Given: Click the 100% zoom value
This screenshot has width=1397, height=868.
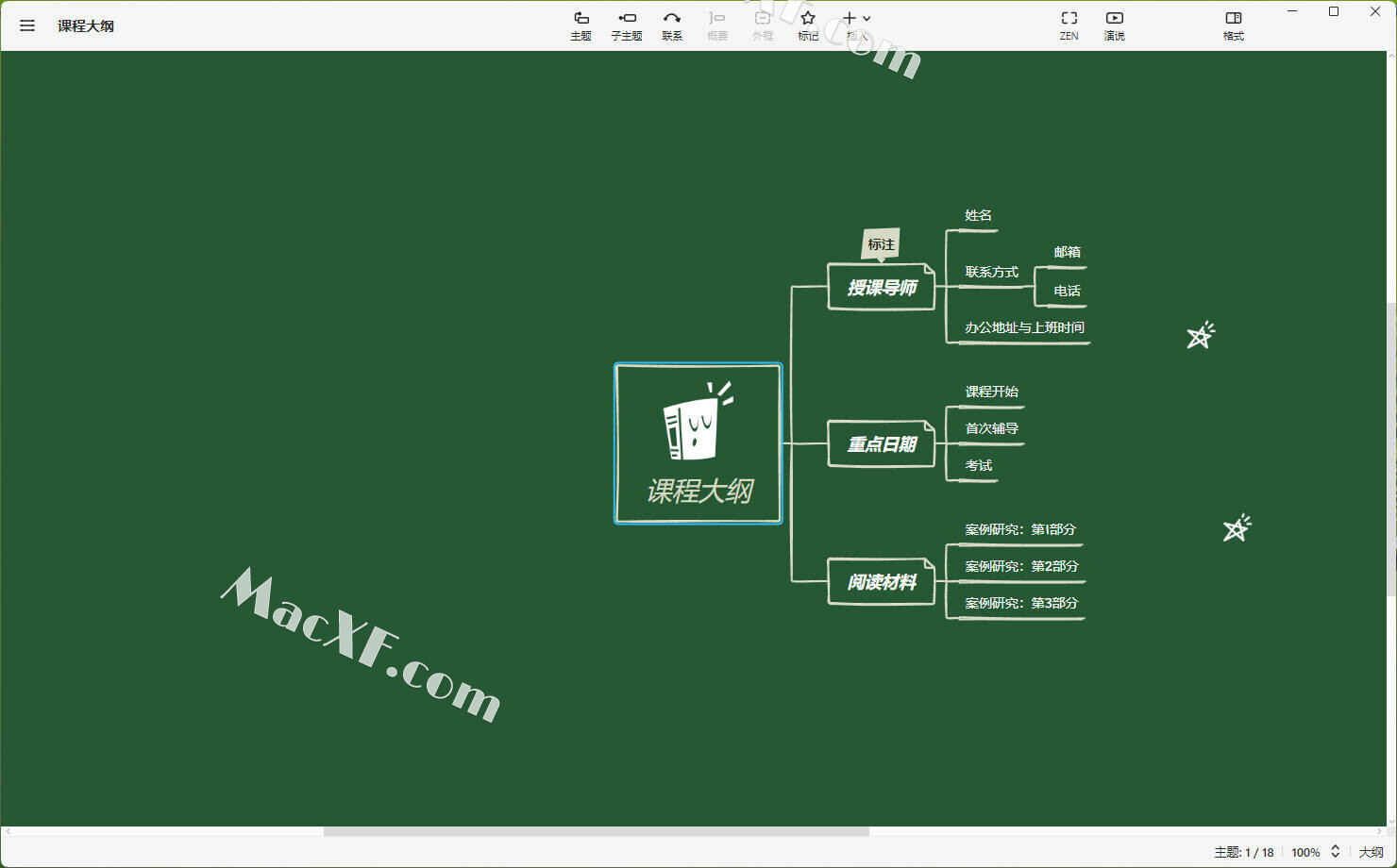Looking at the screenshot, I should 1305,852.
